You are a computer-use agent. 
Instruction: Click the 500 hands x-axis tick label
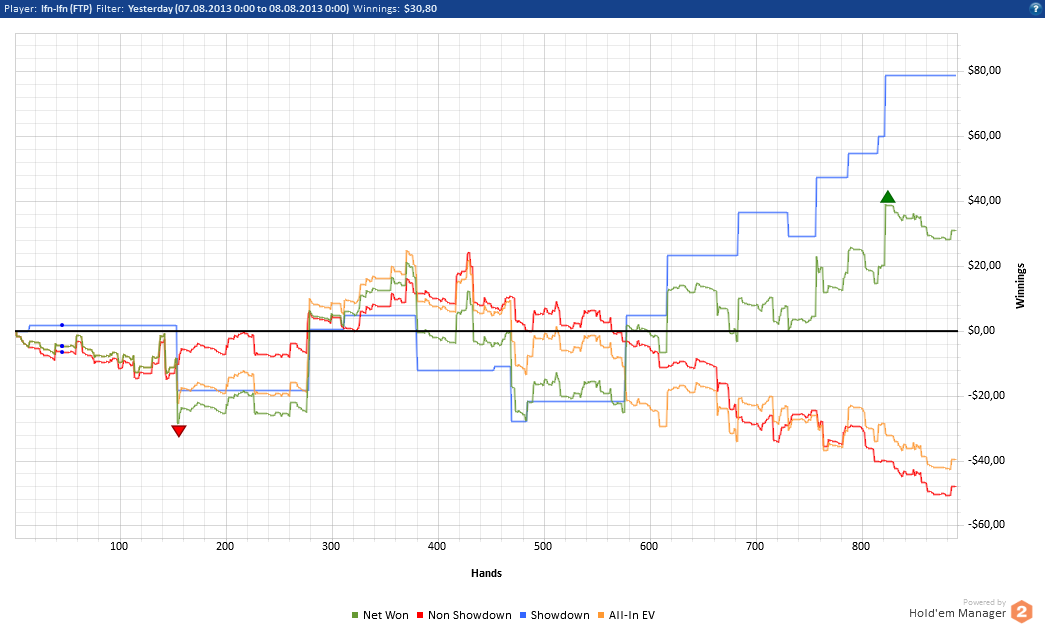(543, 546)
